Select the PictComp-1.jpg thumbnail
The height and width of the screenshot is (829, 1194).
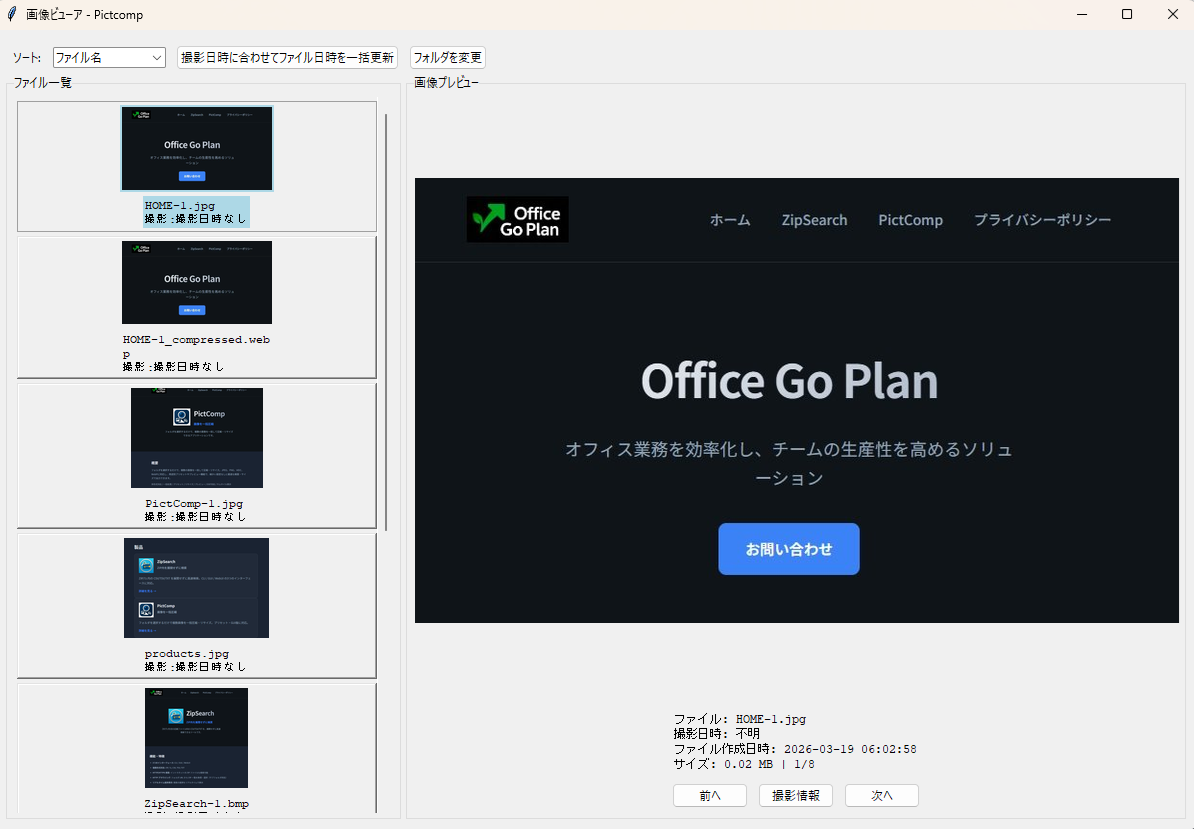click(196, 438)
